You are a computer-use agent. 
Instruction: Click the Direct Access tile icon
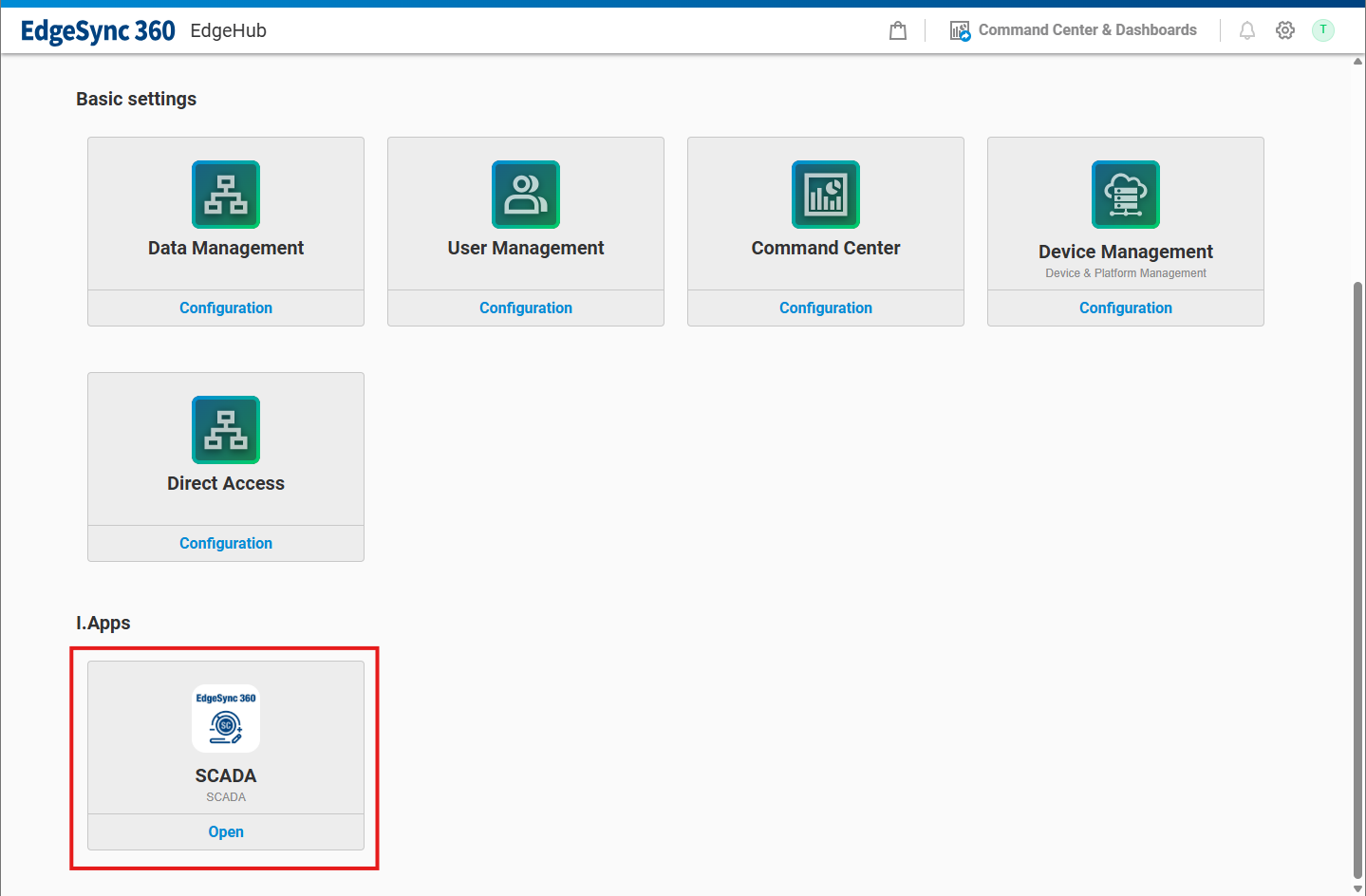226,430
